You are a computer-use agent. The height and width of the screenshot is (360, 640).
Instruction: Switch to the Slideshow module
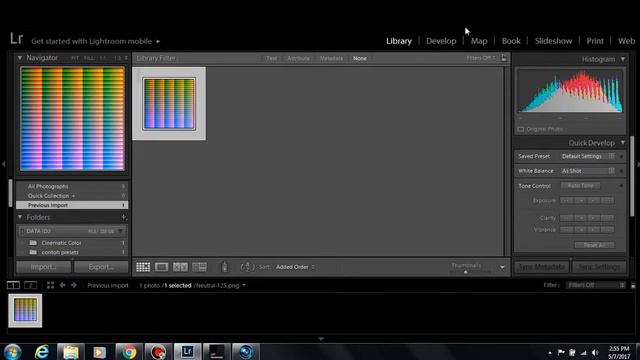[x=553, y=41]
